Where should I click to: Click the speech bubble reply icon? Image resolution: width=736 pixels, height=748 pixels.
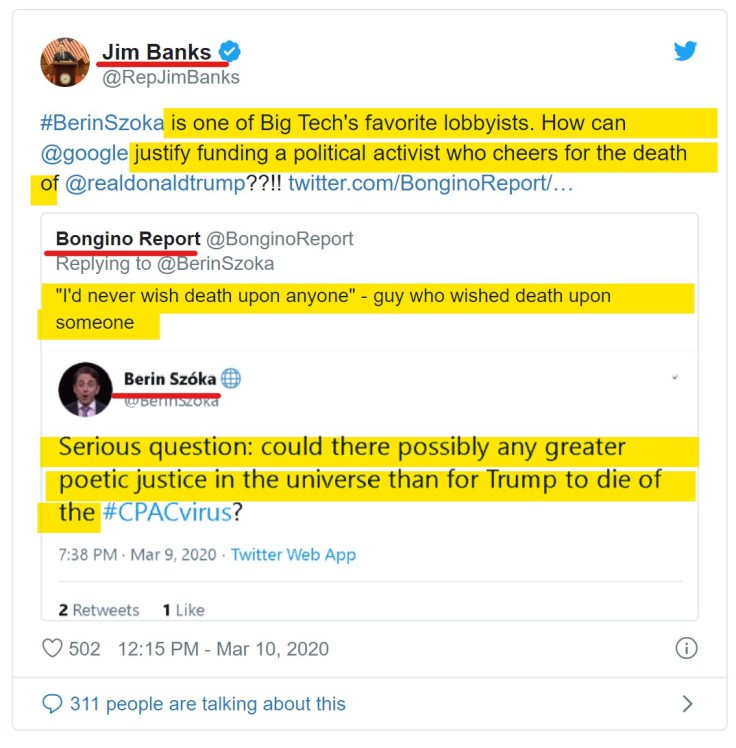(52, 704)
